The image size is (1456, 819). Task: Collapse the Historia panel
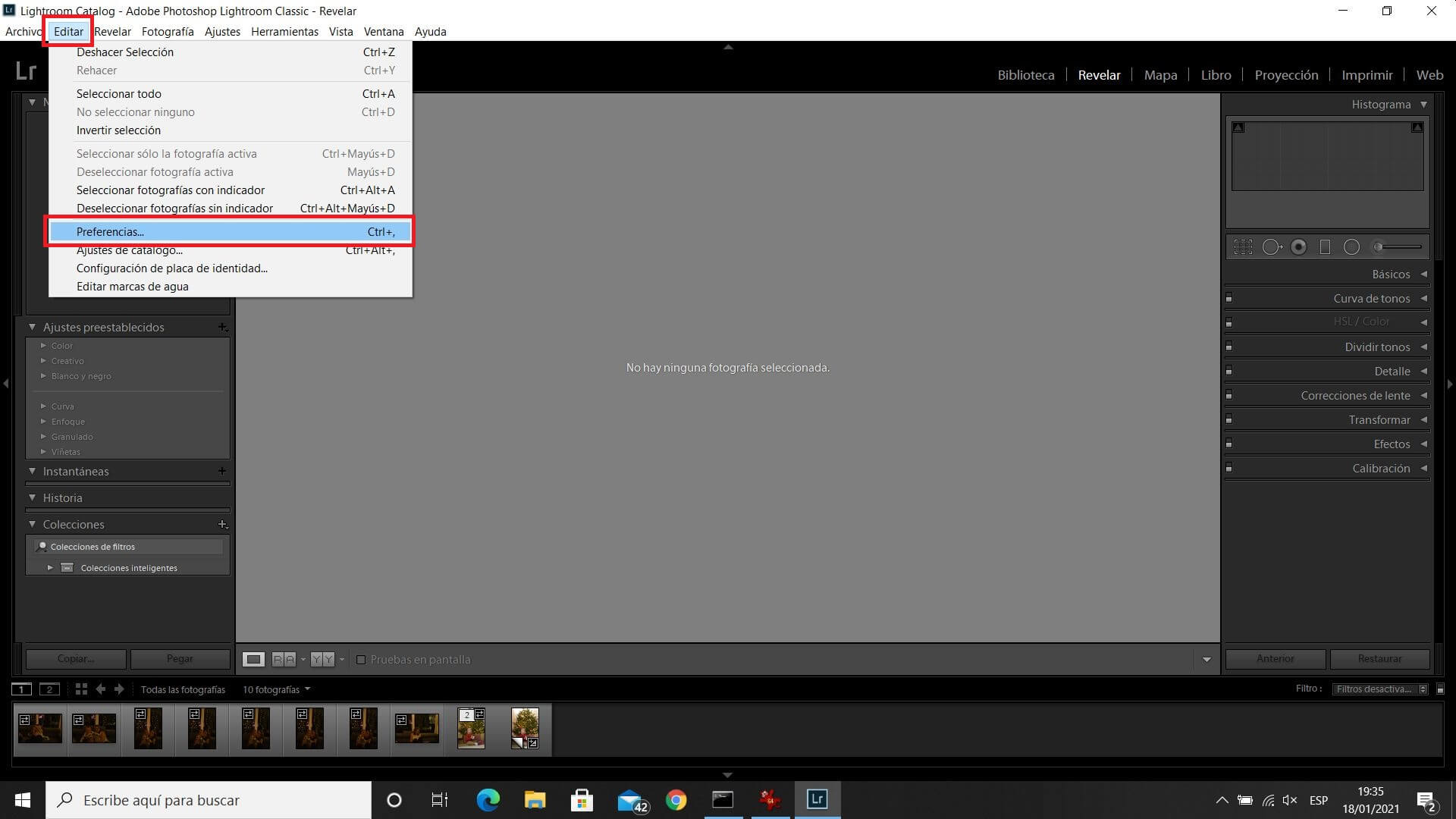coord(33,497)
